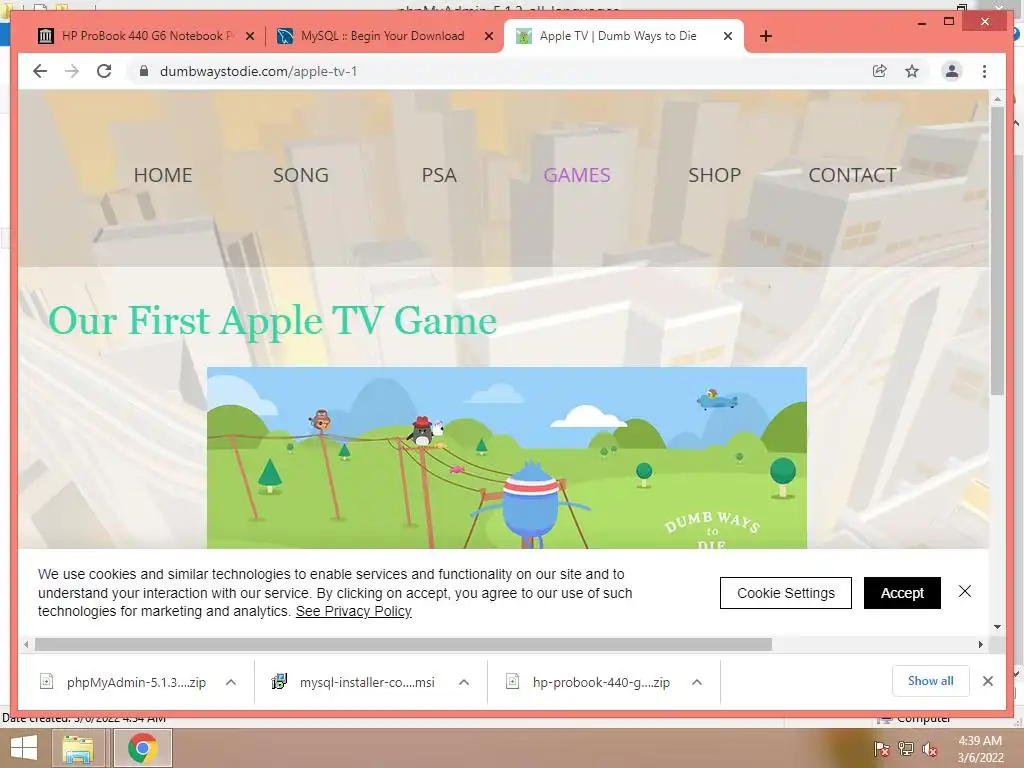Open a new tab with plus button

766,36
